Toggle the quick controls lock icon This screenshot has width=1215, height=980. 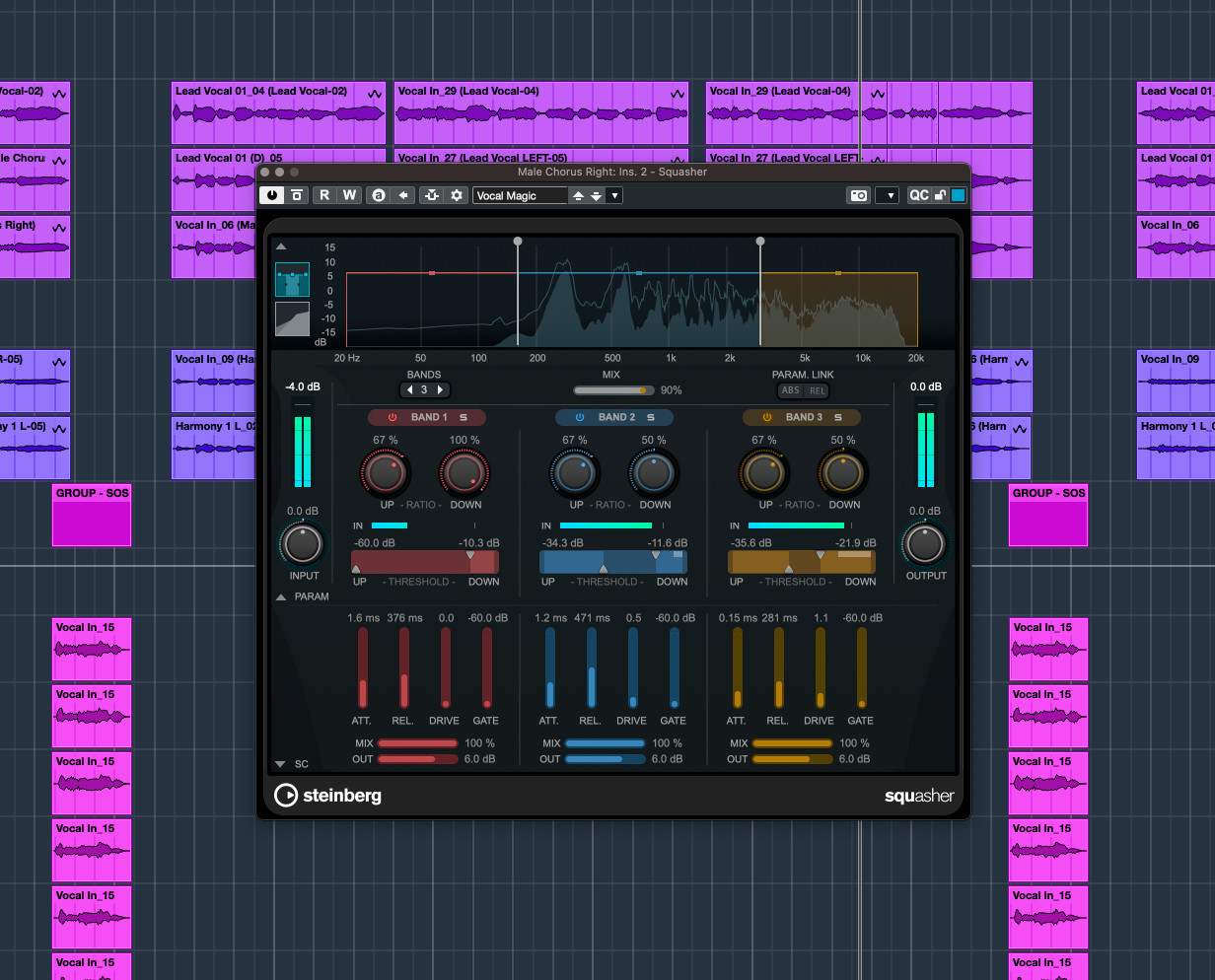(x=940, y=195)
